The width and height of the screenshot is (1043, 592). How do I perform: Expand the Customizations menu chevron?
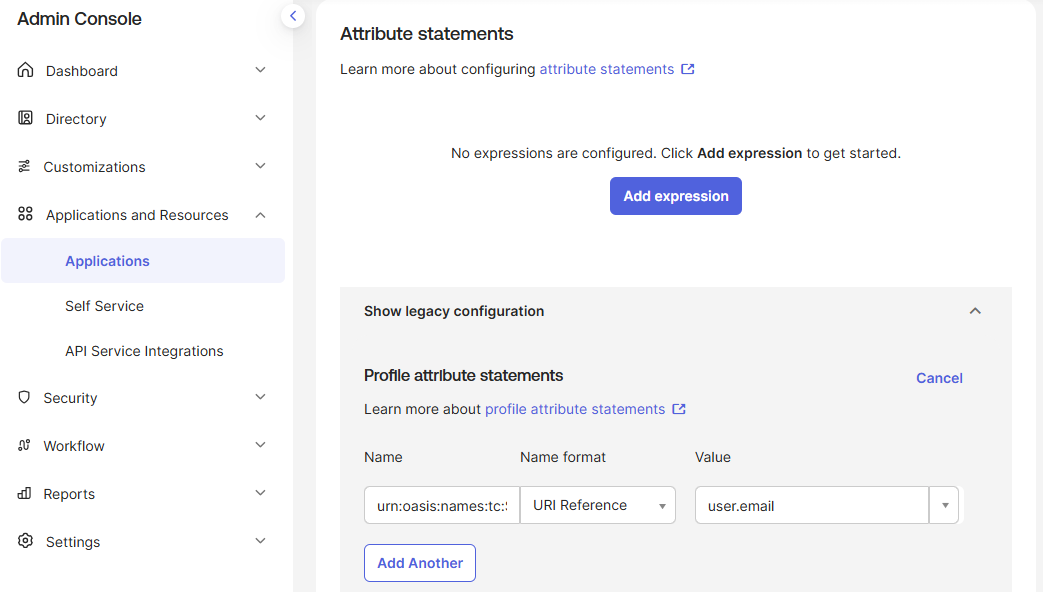261,166
